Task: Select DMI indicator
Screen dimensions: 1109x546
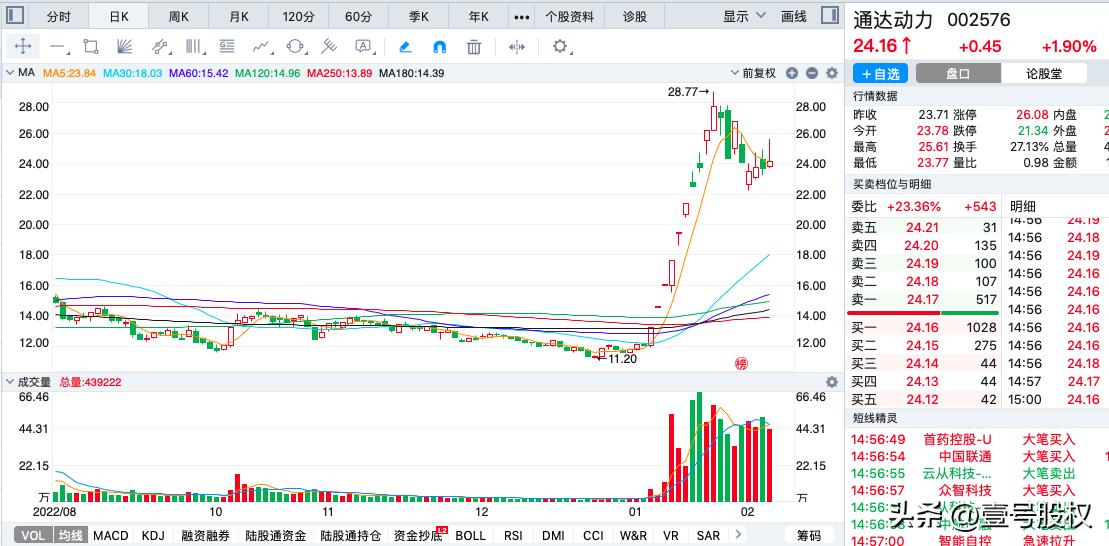Action: [x=553, y=535]
